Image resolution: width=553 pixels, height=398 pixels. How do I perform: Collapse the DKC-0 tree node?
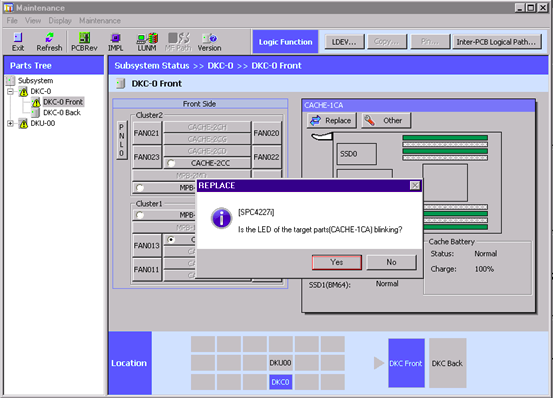[x=10, y=92]
